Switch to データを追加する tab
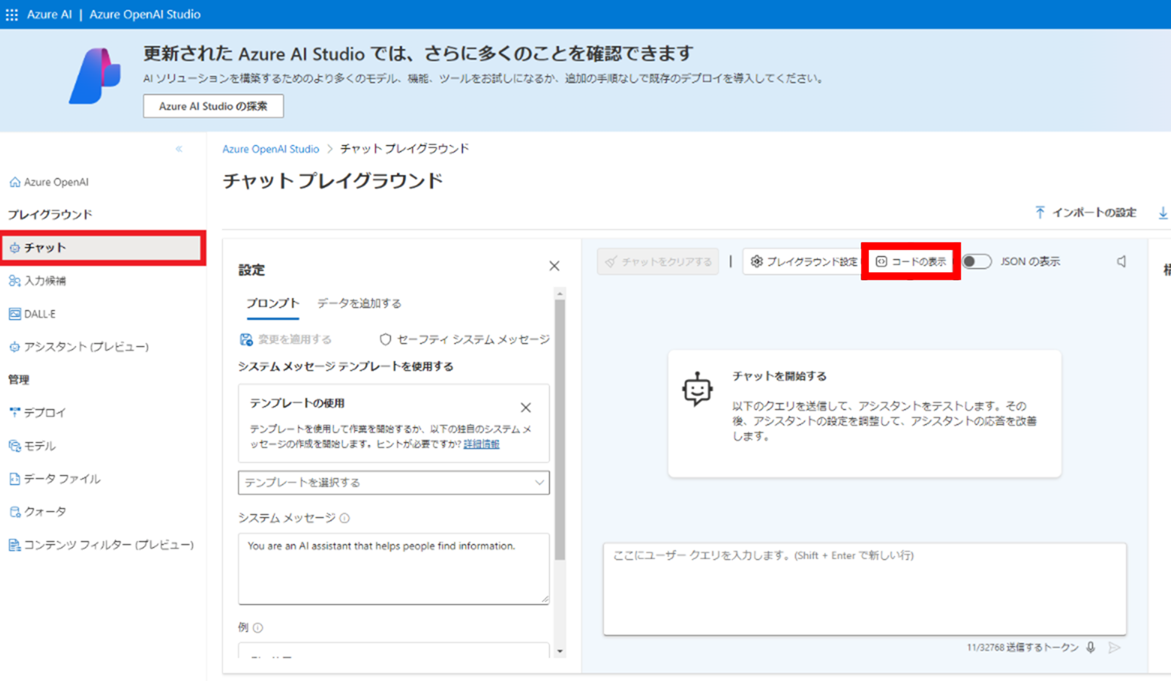 (359, 303)
